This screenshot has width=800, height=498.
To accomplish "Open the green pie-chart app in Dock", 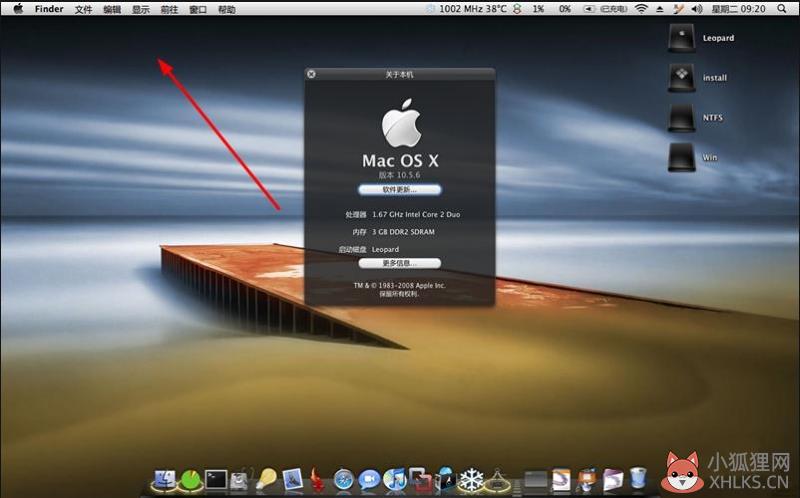I will coord(191,480).
